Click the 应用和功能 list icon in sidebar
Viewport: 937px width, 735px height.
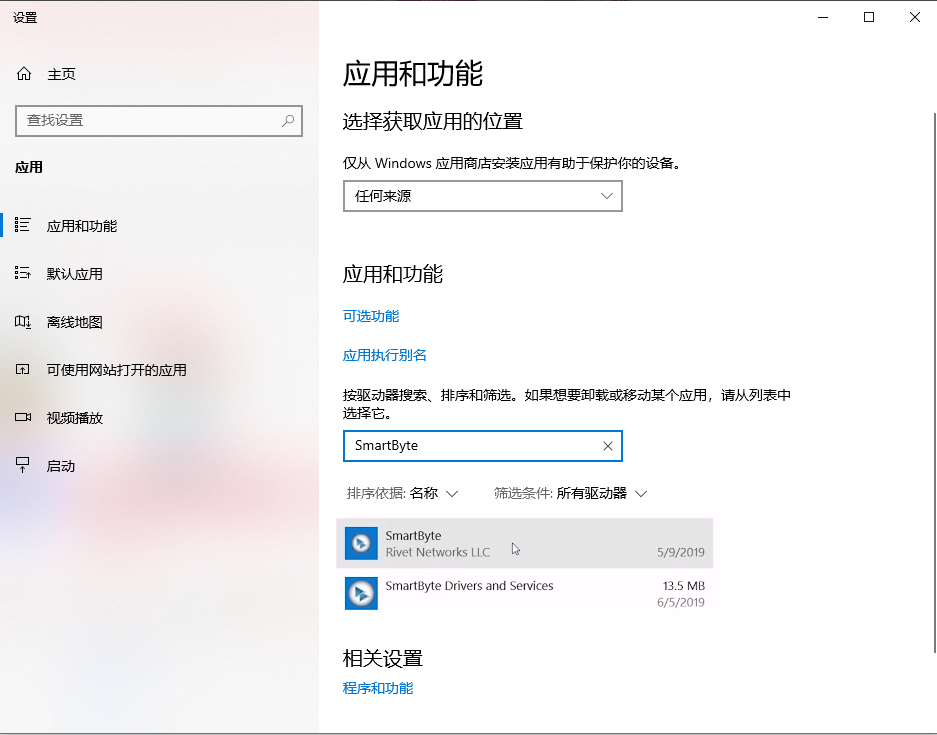click(x=23, y=225)
